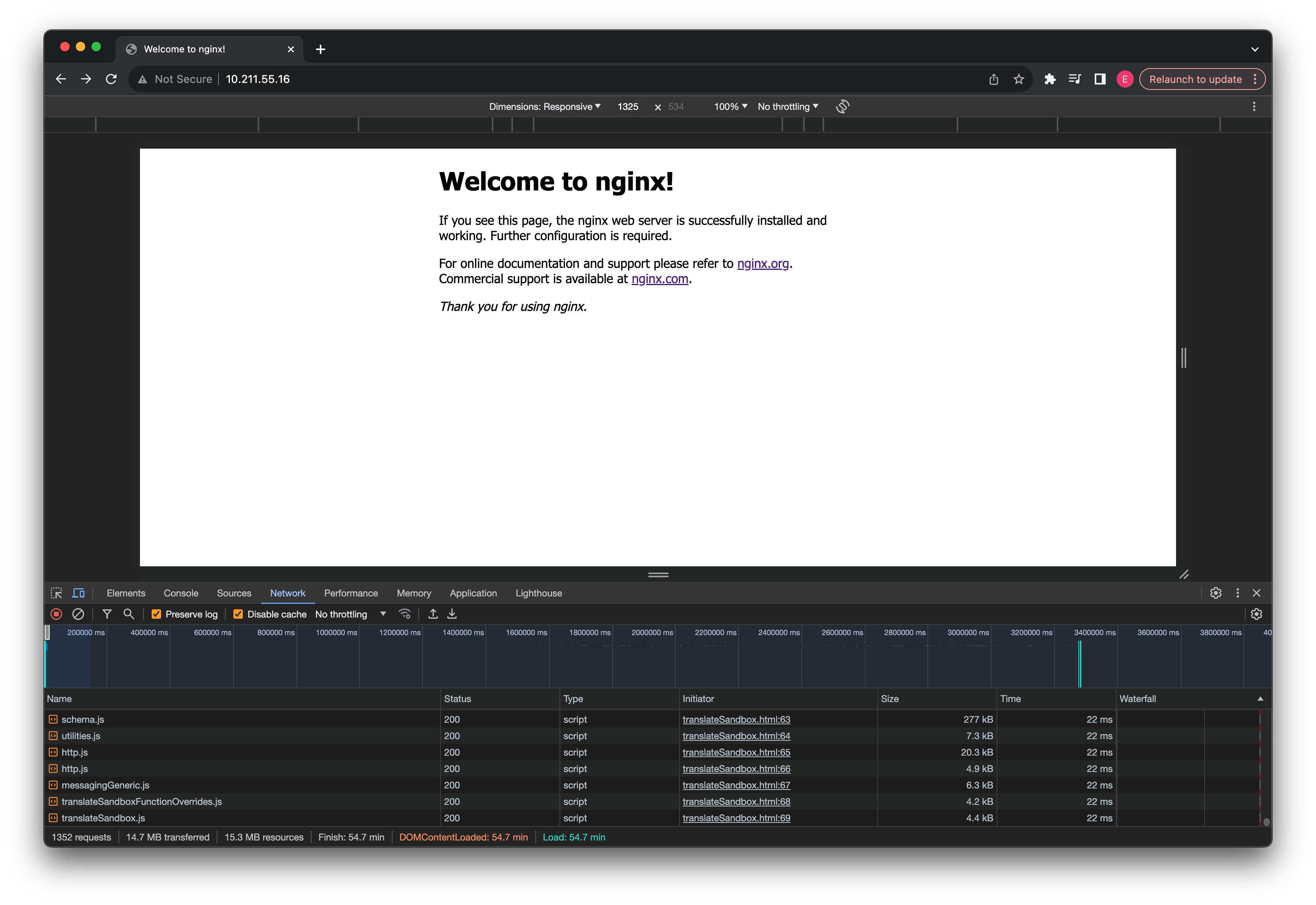
Task: Share this page via share icon
Action: [993, 79]
